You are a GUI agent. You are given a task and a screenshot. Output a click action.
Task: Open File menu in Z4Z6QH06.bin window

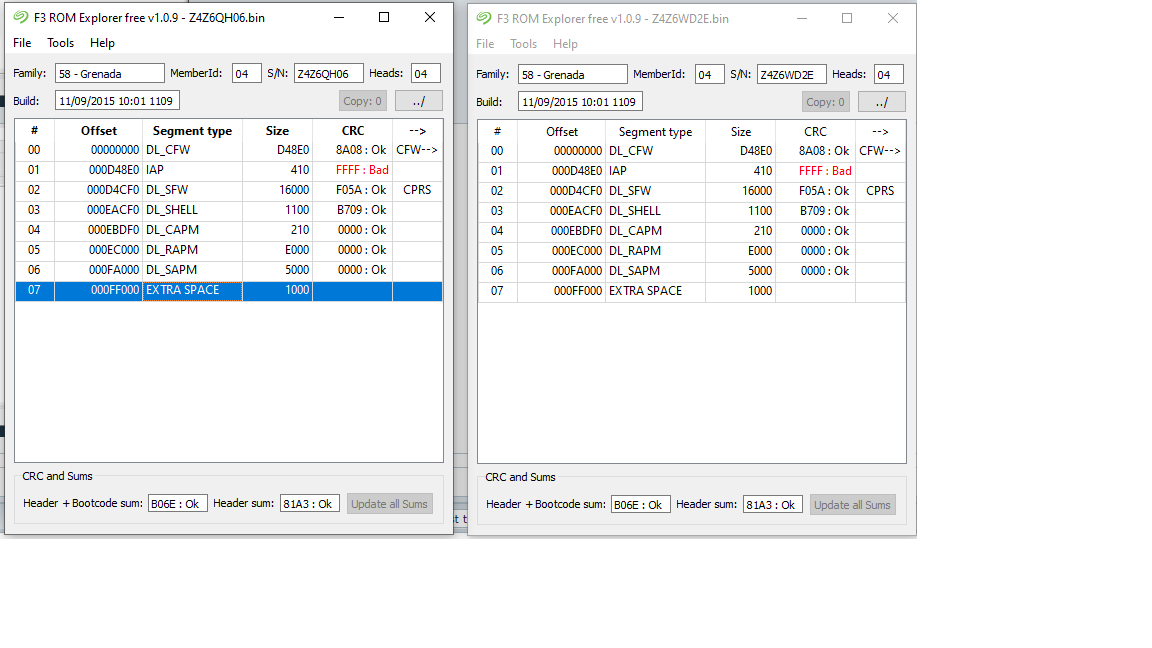click(x=22, y=43)
